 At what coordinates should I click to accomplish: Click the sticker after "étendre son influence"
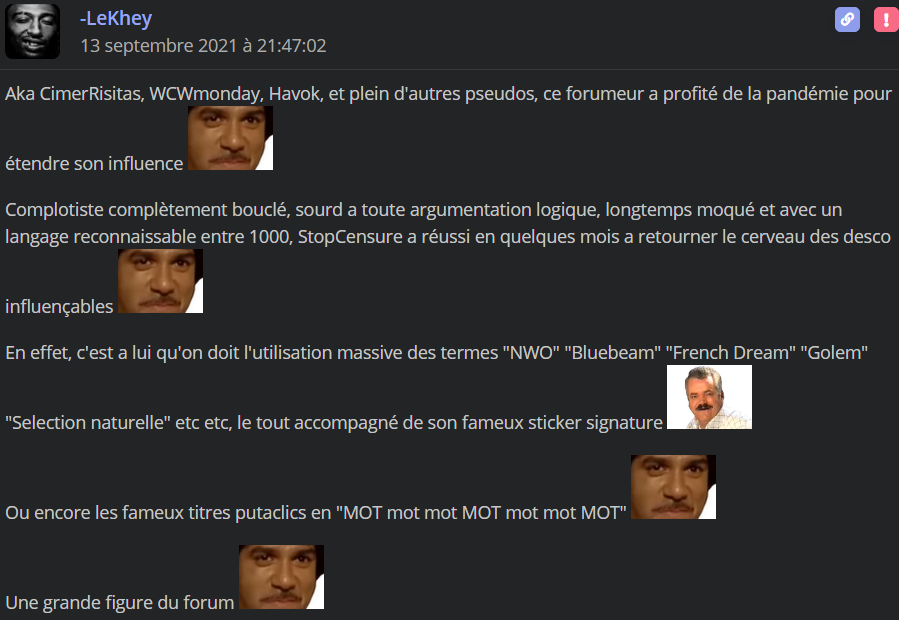coord(230,138)
